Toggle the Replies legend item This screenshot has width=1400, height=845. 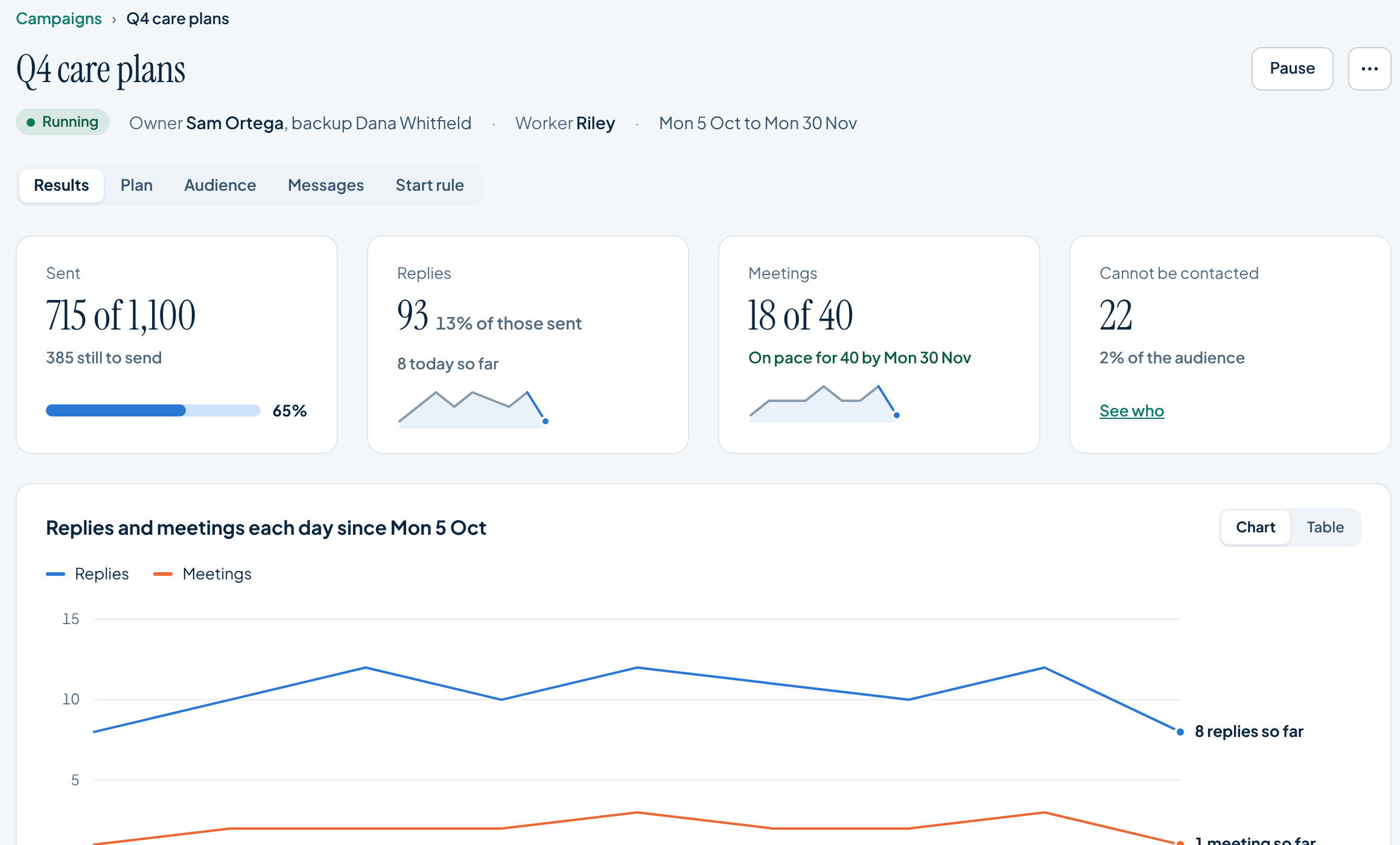coord(88,574)
